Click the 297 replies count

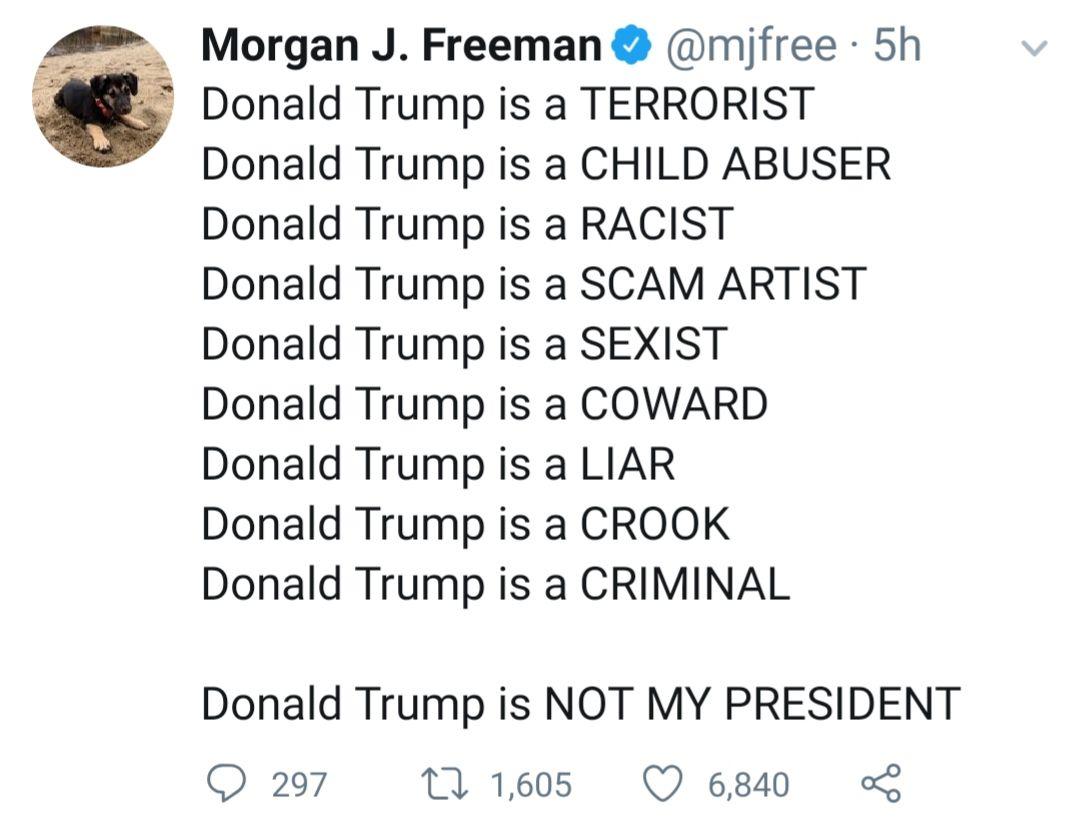pyautogui.click(x=299, y=784)
